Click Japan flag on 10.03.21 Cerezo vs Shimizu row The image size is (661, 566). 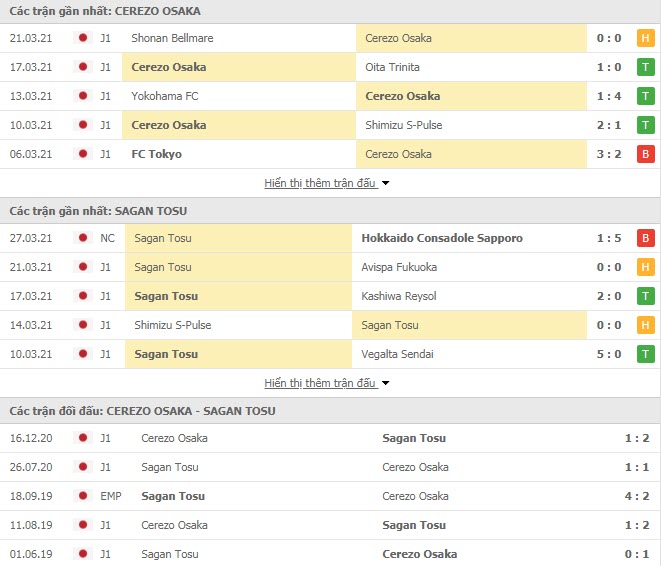pyautogui.click(x=83, y=125)
